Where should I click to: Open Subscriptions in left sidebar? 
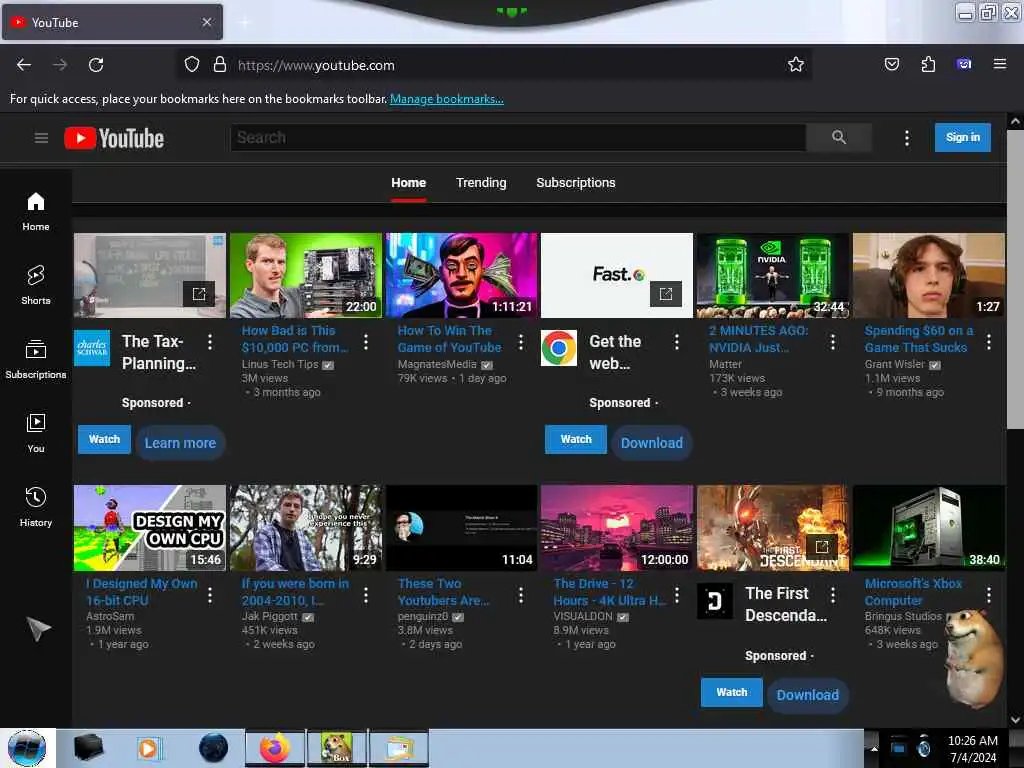point(36,359)
